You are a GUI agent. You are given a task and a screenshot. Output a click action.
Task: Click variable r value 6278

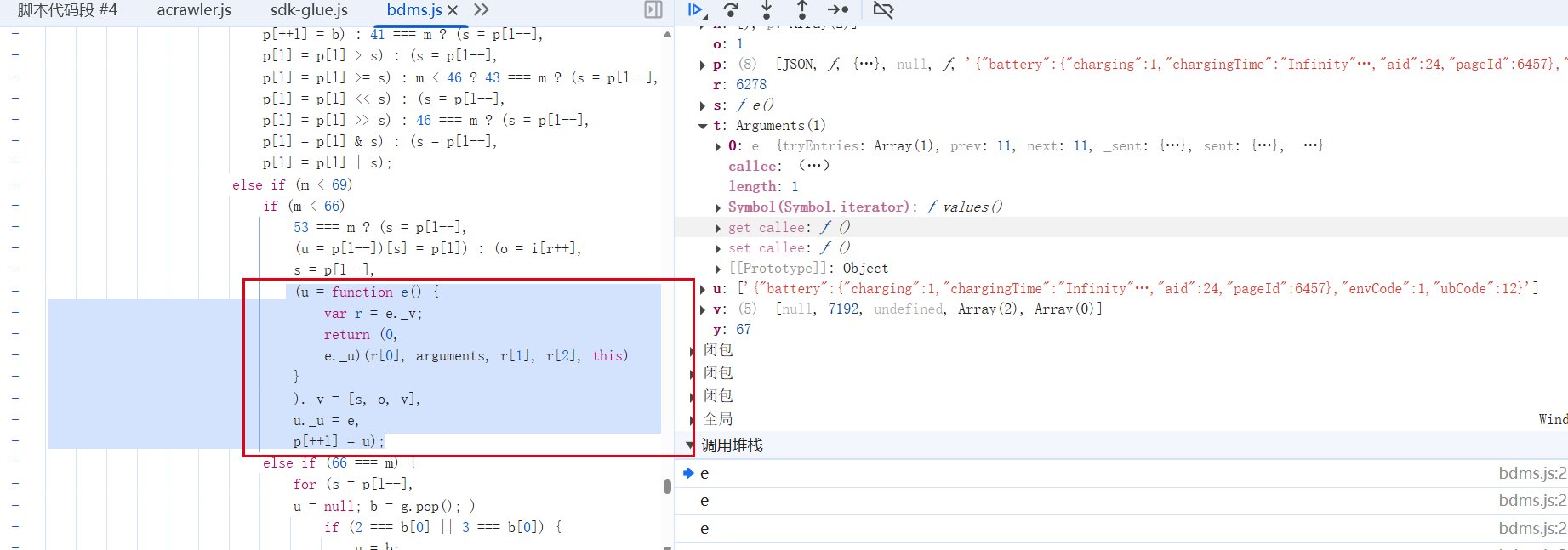[751, 85]
